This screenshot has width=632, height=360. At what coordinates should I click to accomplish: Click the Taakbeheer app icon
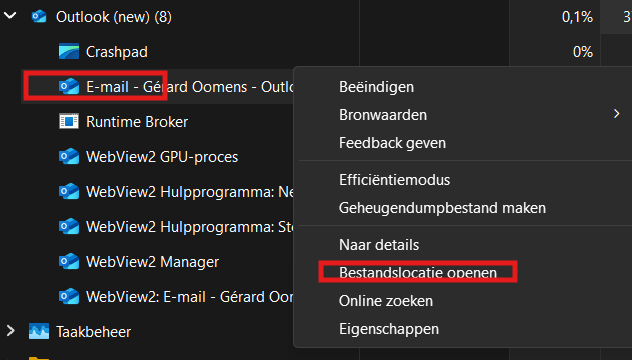tap(39, 331)
